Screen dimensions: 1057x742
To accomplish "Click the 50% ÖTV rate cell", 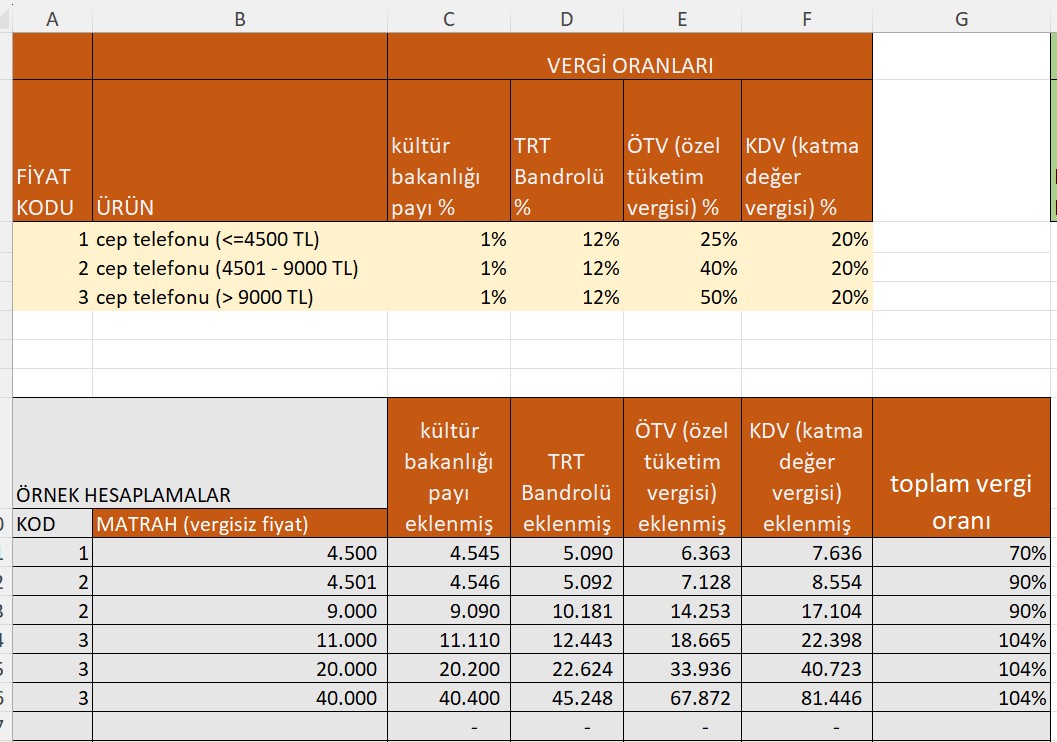I will (x=682, y=297).
